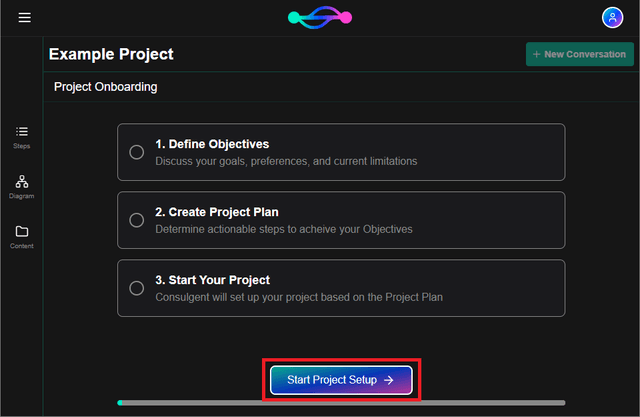Click the plus icon beside New Conversation
This screenshot has width=640, height=417.
click(x=537, y=54)
